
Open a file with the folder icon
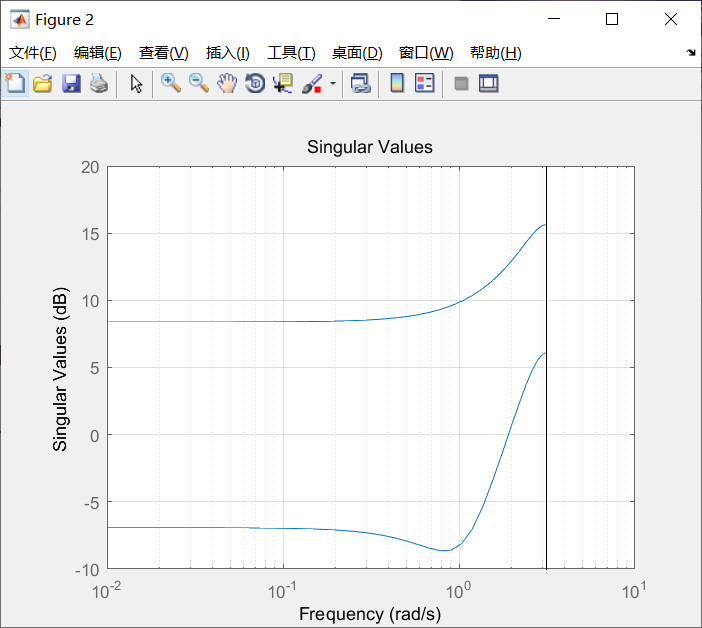pos(43,84)
